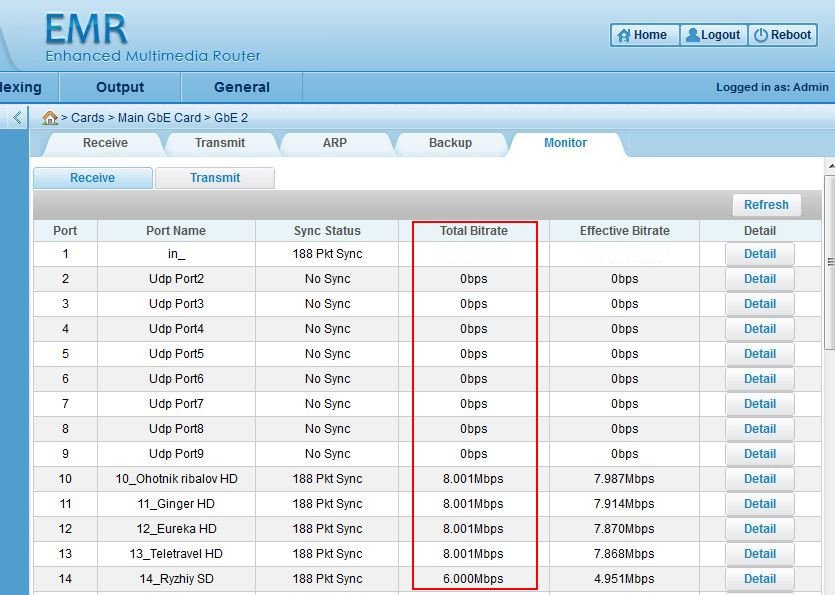View Detail for port 1 in_
The height and width of the screenshot is (595, 835).
[x=760, y=254]
